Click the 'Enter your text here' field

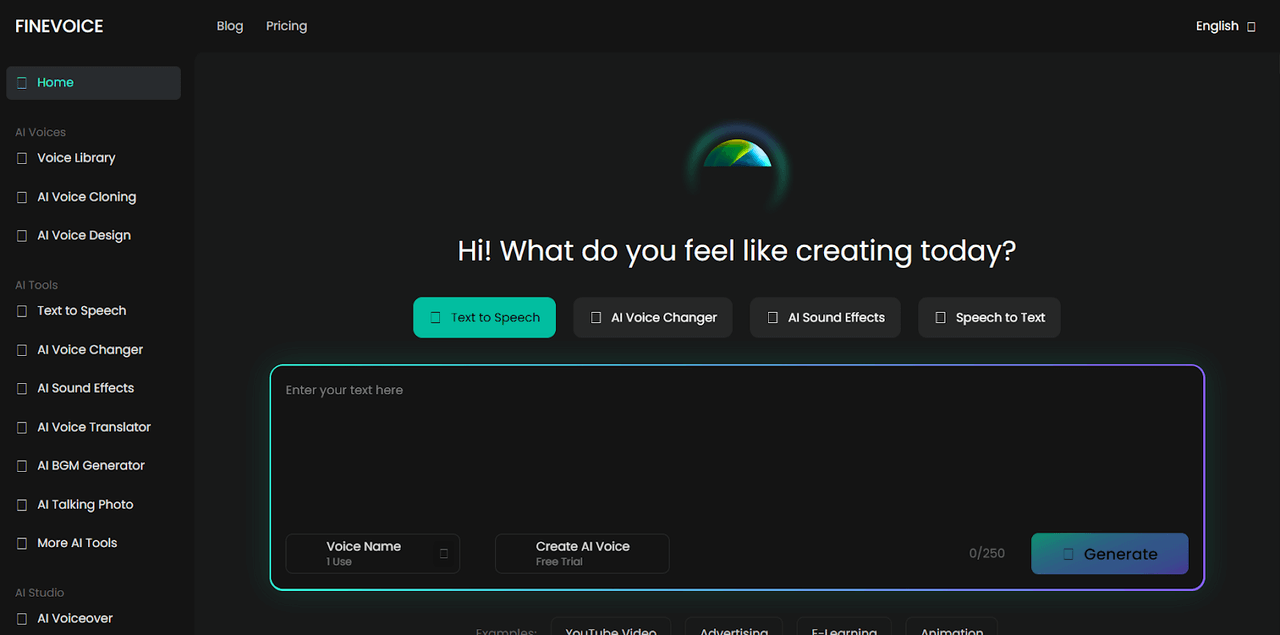pos(737,450)
